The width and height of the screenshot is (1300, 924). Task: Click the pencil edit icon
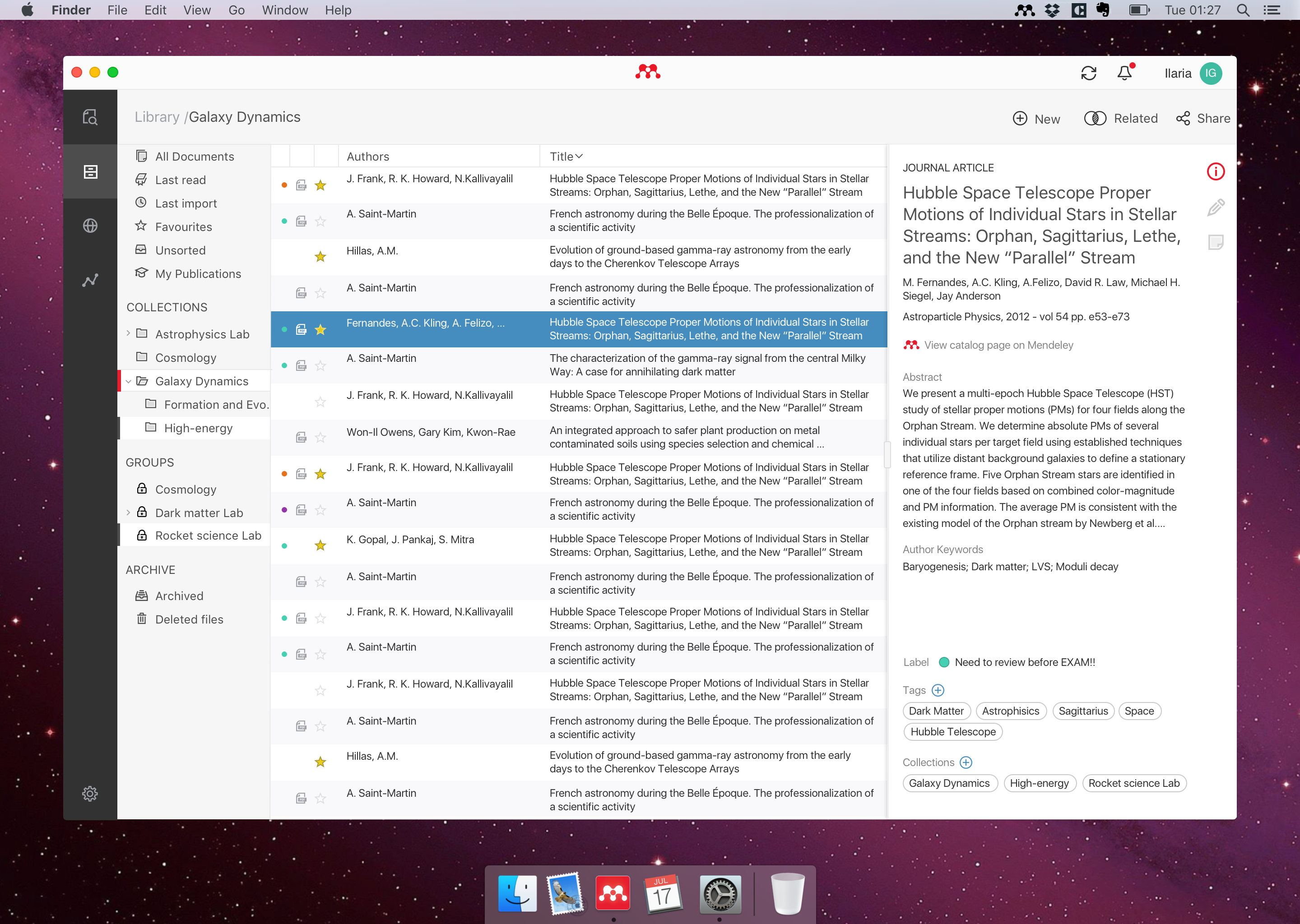click(1215, 208)
